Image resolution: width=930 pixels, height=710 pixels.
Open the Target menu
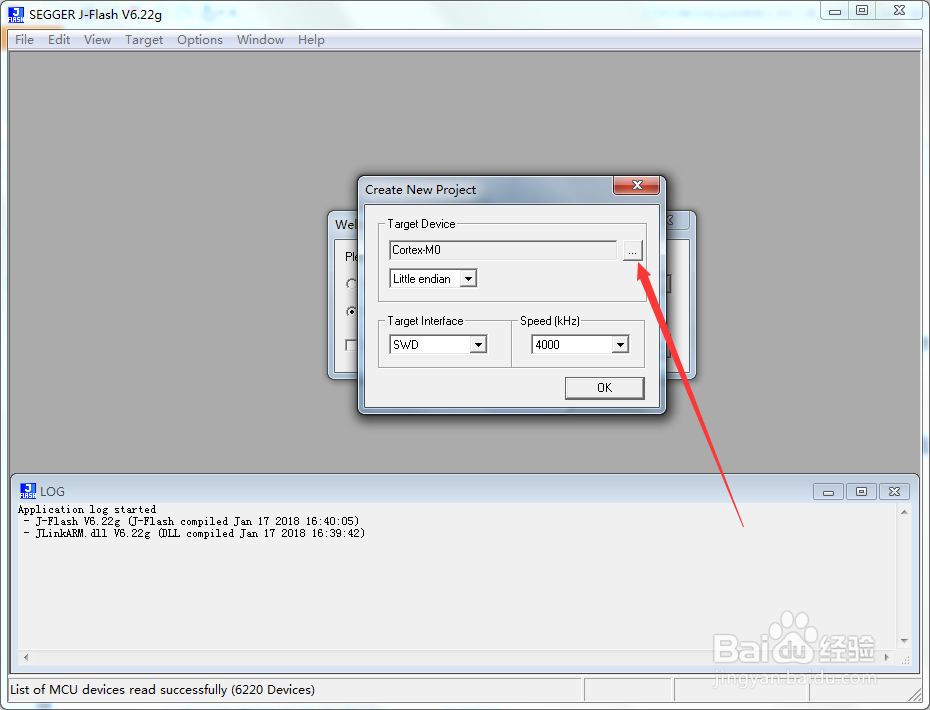[x=144, y=40]
